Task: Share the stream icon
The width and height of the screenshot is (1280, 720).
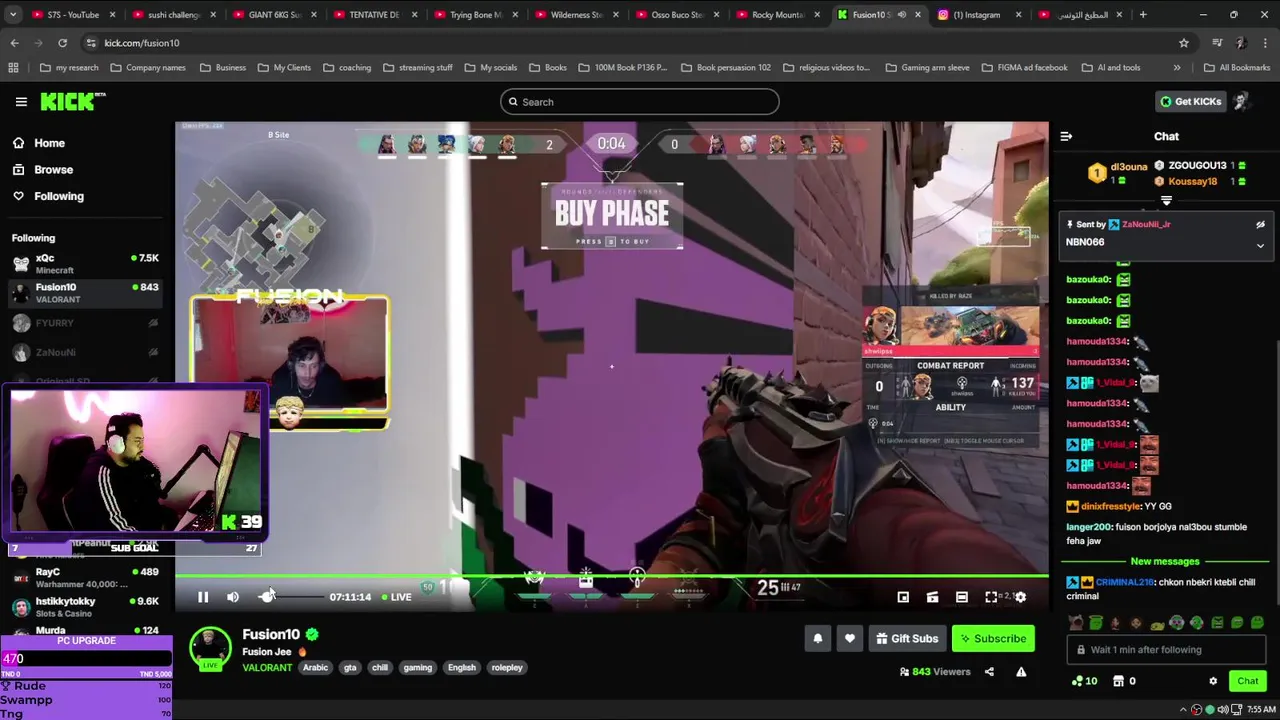Action: coord(989,672)
